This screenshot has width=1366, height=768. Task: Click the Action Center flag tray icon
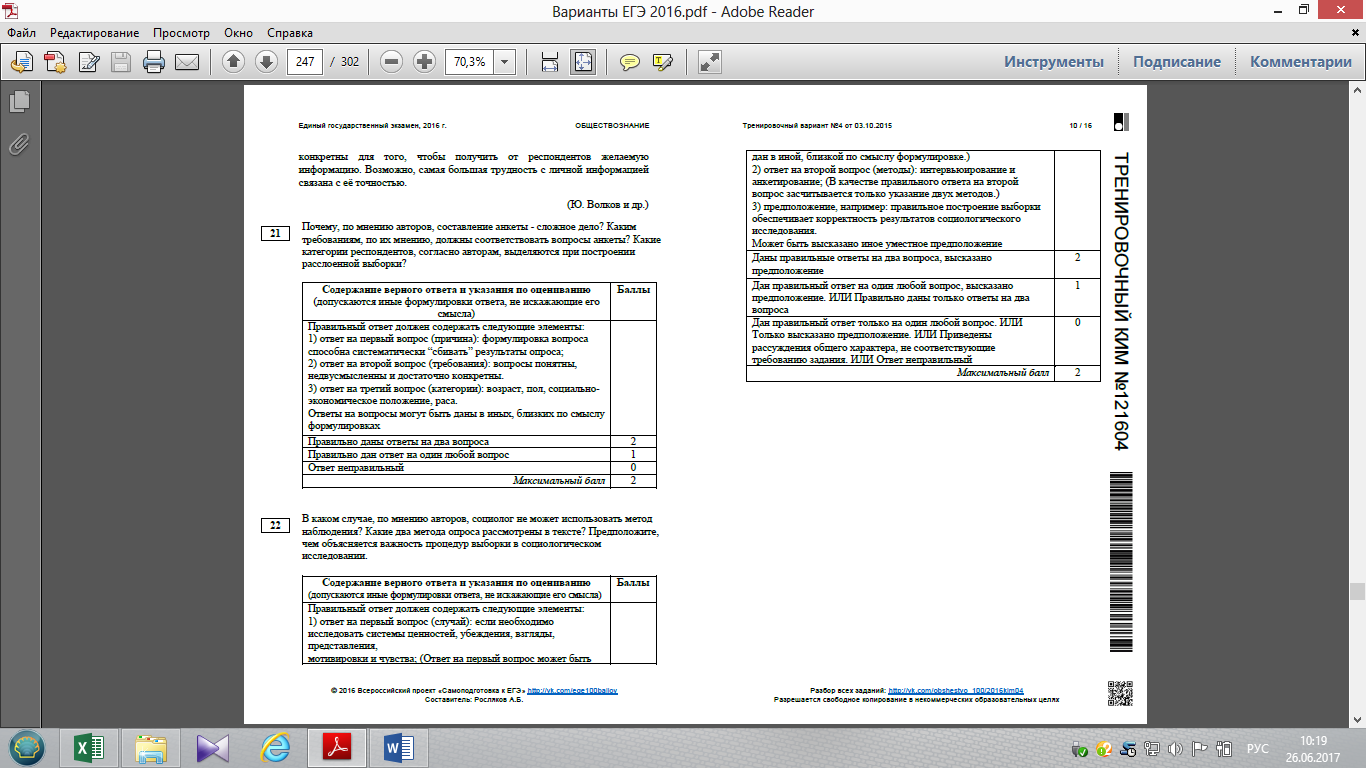click(1199, 749)
